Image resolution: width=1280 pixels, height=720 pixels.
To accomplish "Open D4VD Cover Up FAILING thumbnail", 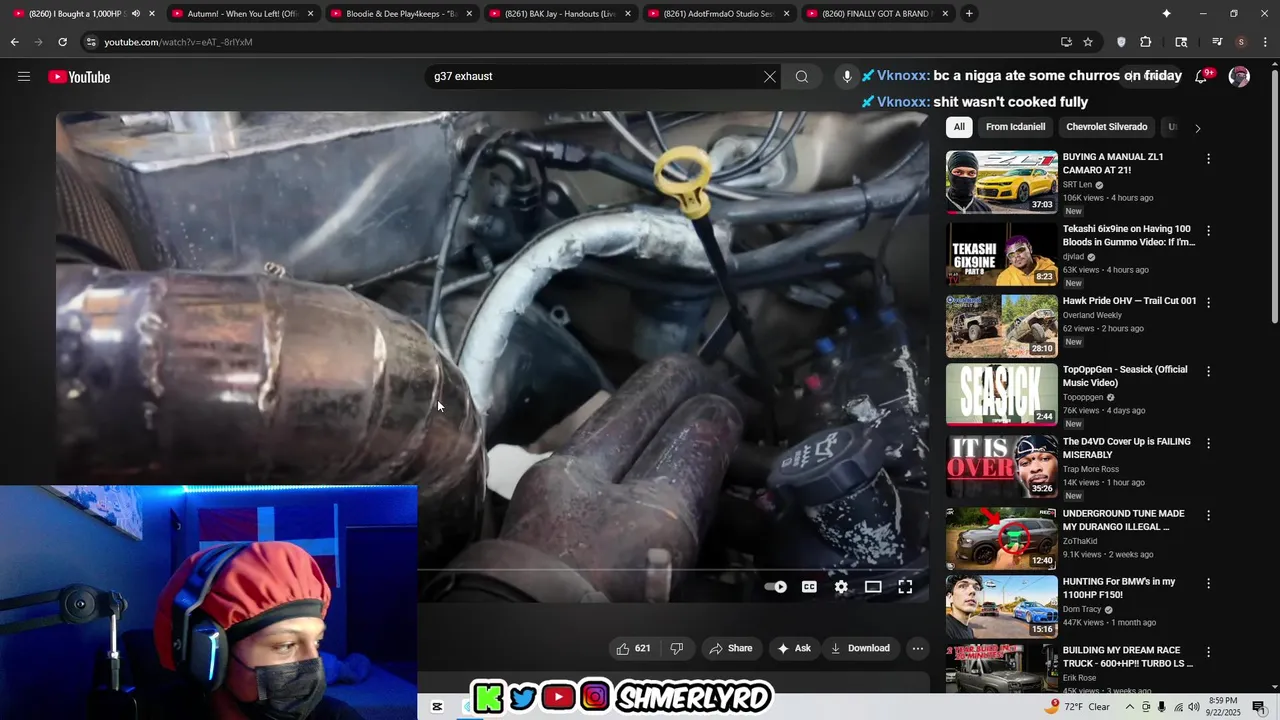I will click(1001, 466).
